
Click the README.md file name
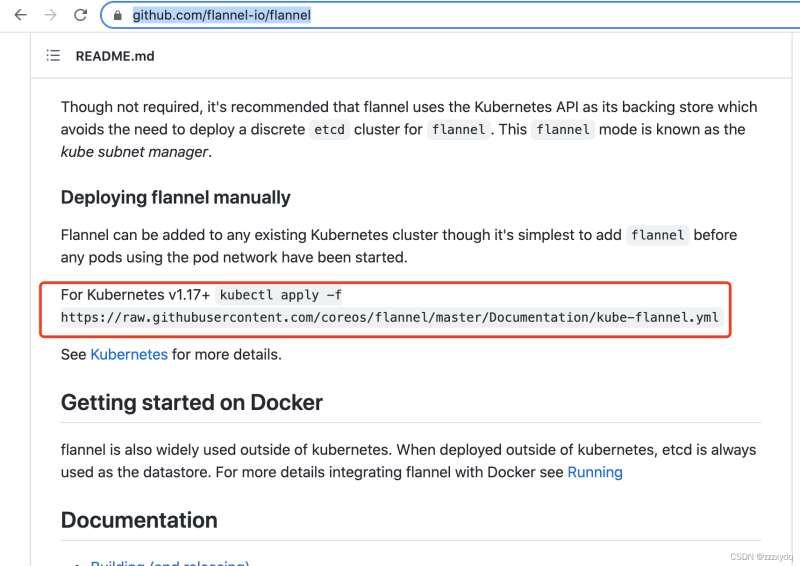tap(115, 56)
